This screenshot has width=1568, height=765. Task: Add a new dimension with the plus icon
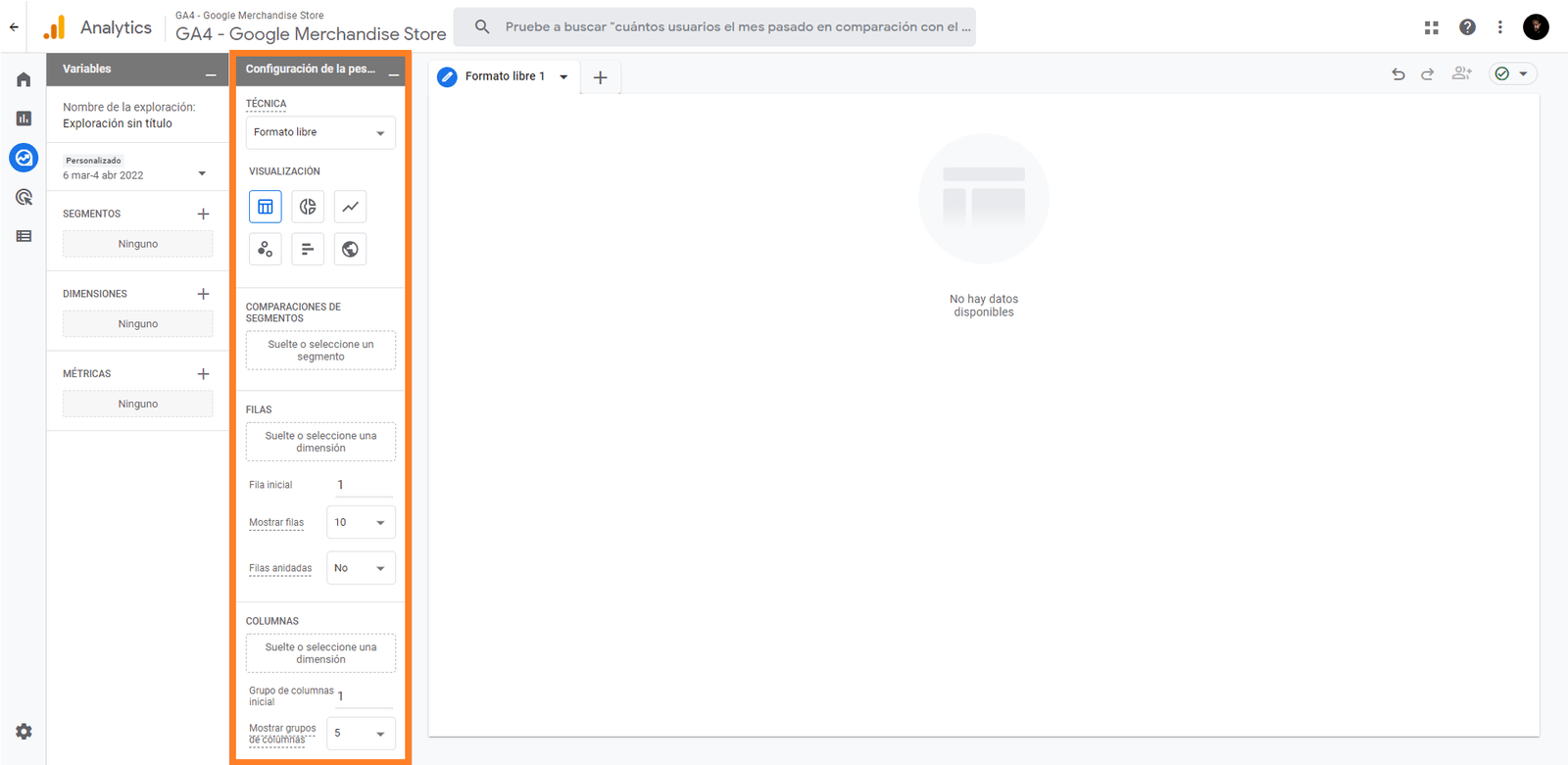(203, 294)
